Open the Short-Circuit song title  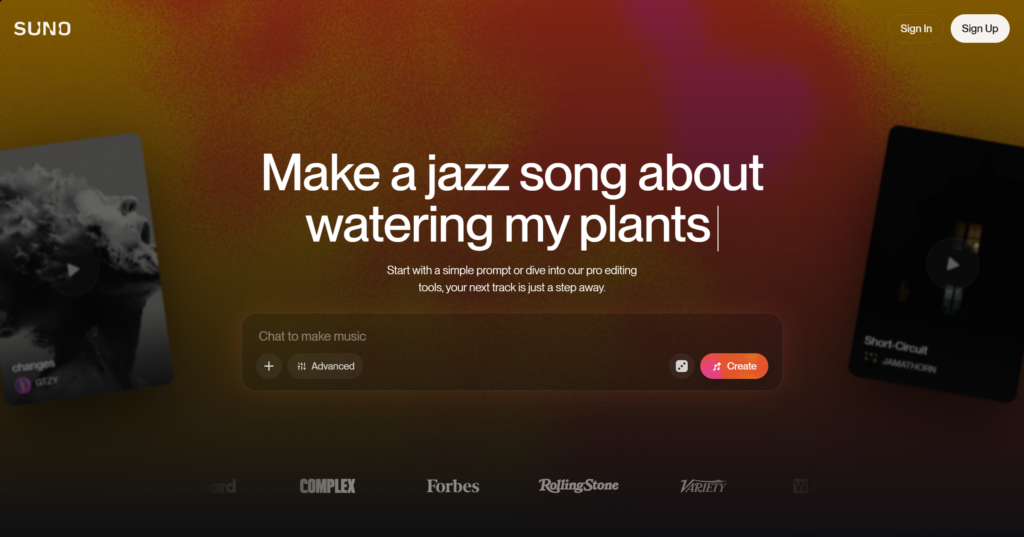click(895, 344)
